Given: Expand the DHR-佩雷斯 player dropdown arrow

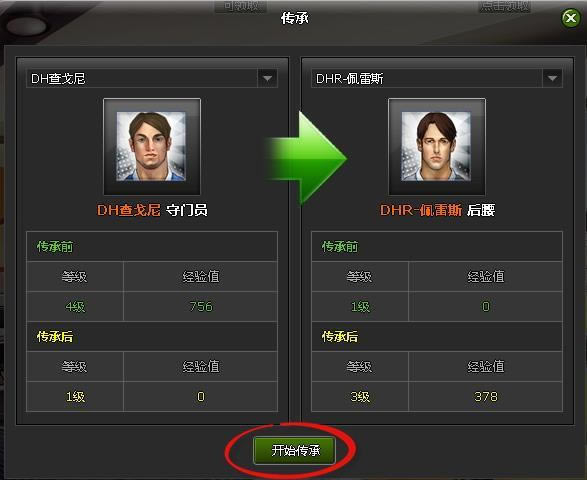Looking at the screenshot, I should pos(552,78).
